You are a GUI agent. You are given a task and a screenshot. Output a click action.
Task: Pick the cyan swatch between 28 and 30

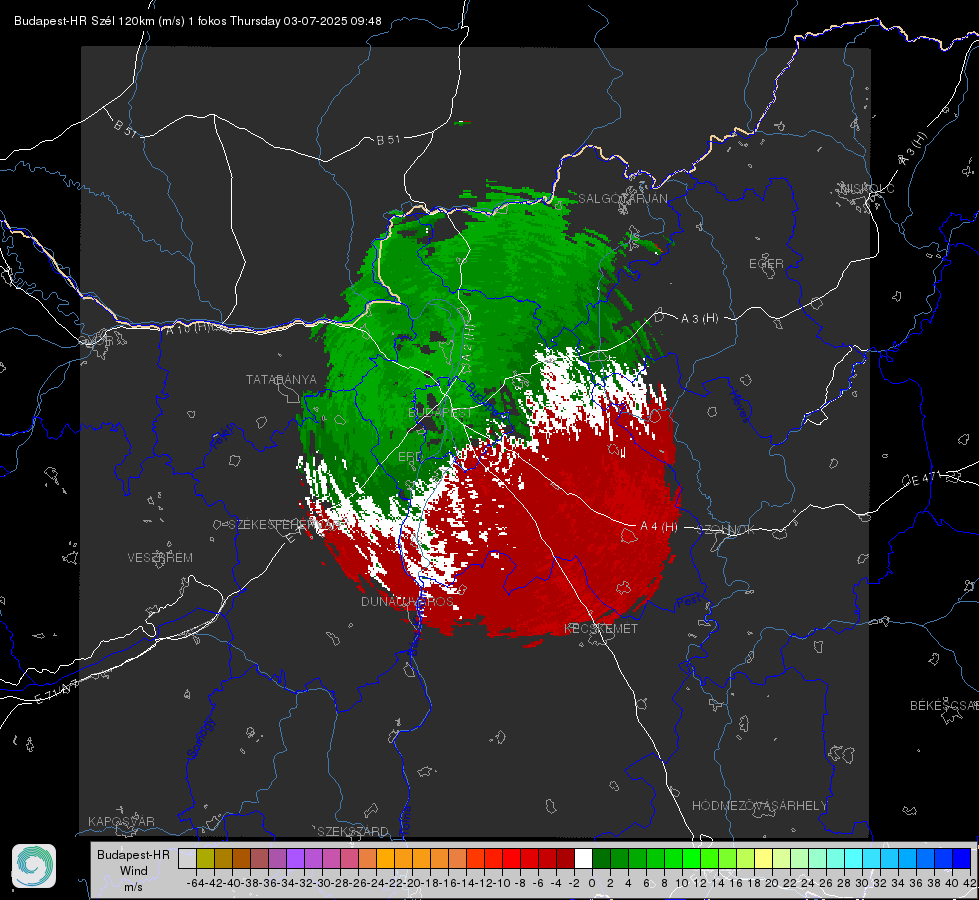854,858
